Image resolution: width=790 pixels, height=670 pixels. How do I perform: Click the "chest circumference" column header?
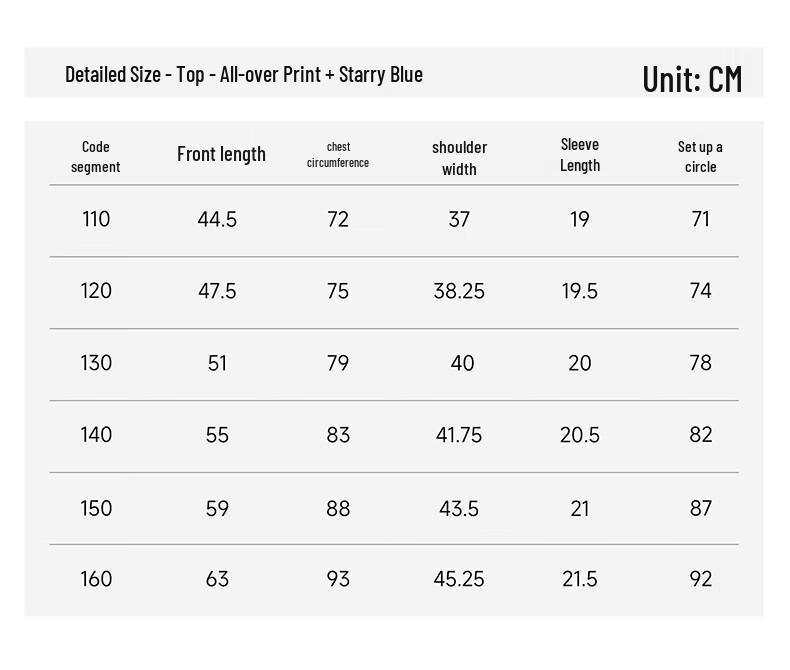pyautogui.click(x=338, y=155)
